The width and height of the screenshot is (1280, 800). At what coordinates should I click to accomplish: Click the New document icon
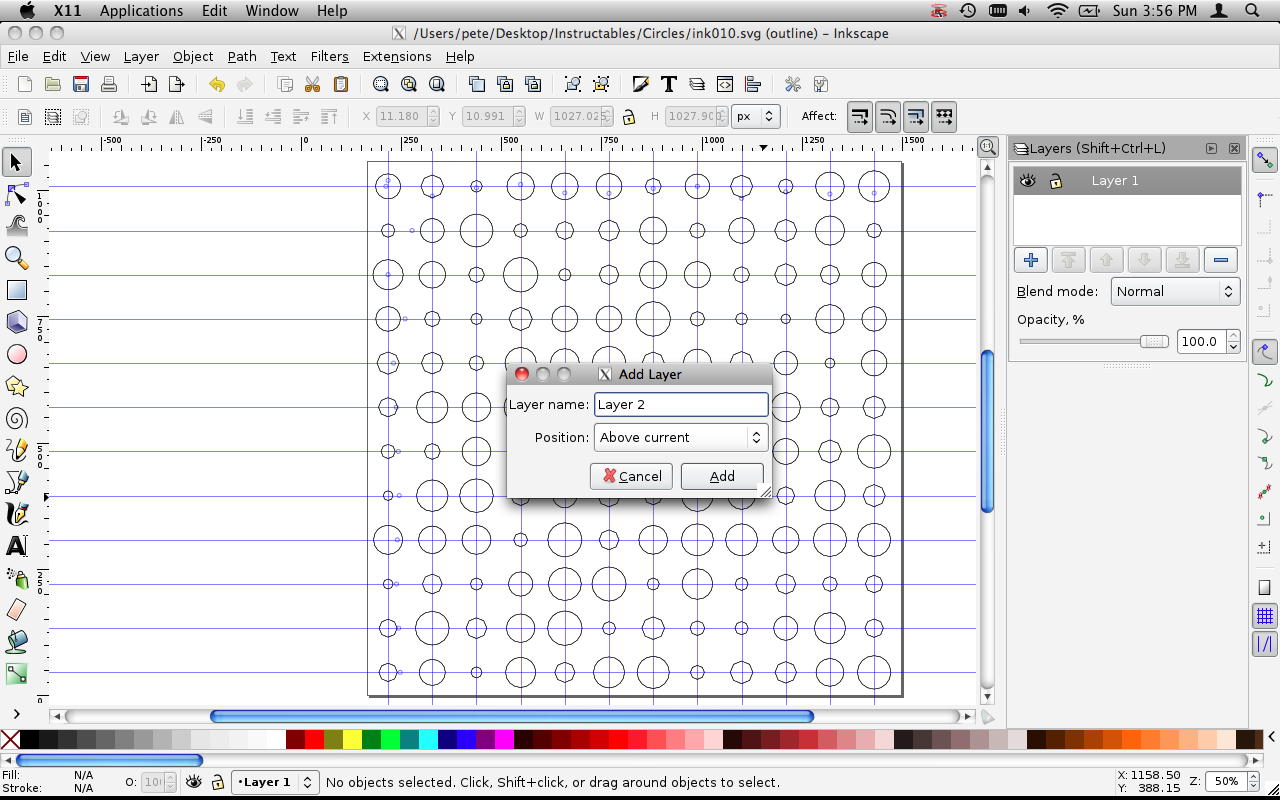coord(25,84)
